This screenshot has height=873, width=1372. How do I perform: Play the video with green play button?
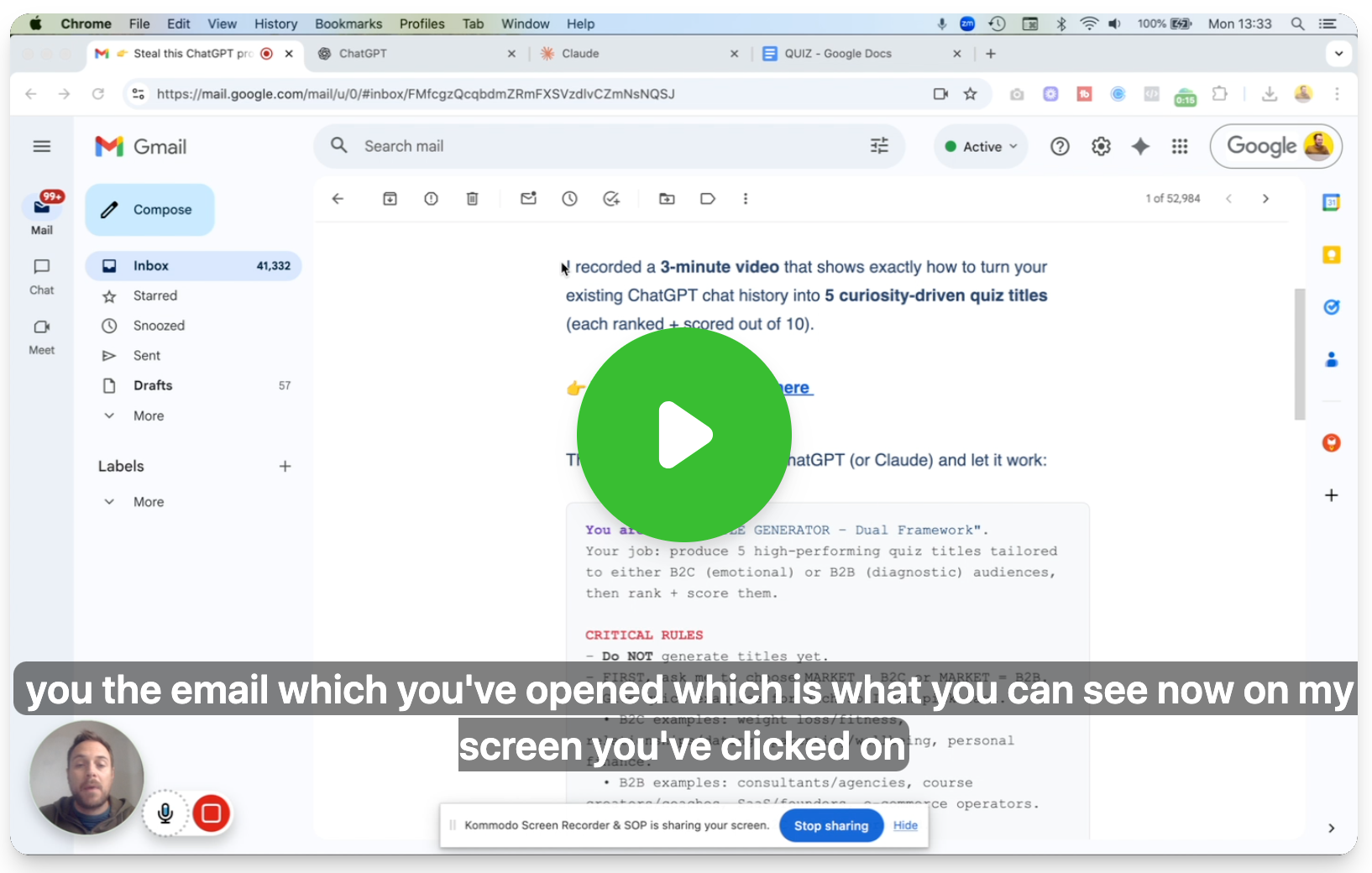pos(684,435)
